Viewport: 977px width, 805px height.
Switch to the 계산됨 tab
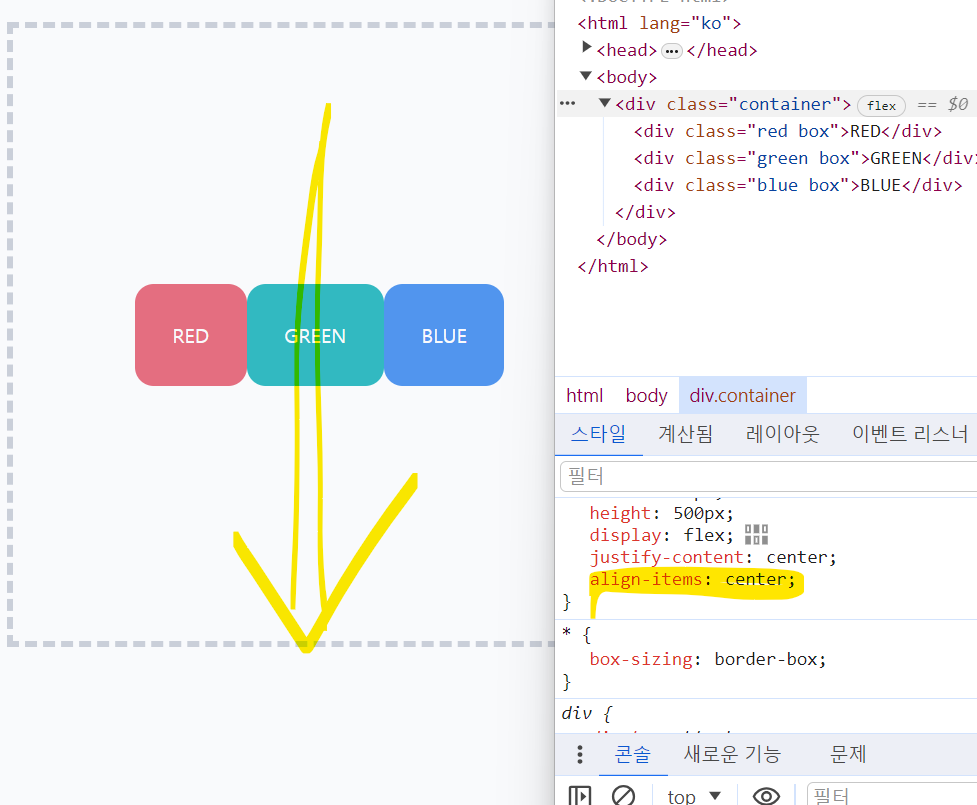click(685, 434)
